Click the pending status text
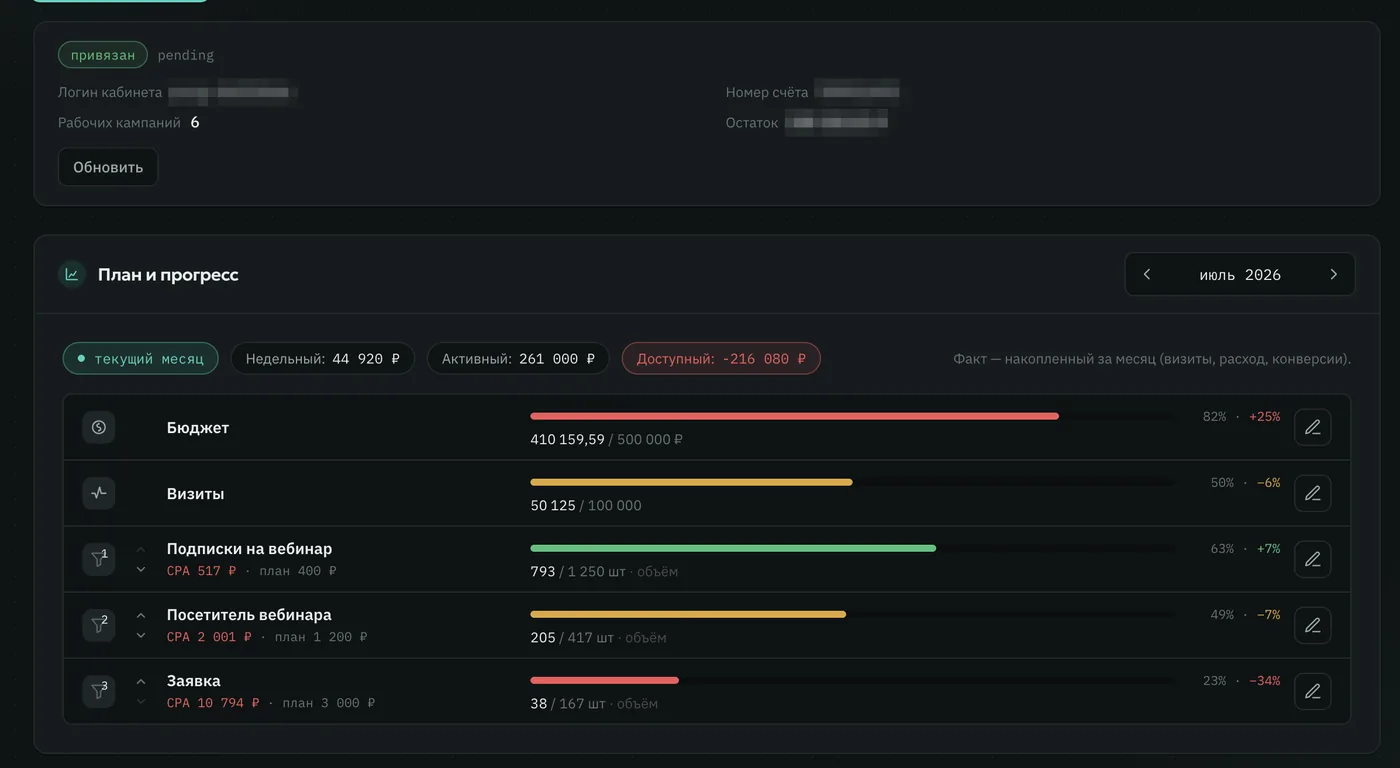Image resolution: width=1400 pixels, height=768 pixels. [186, 55]
